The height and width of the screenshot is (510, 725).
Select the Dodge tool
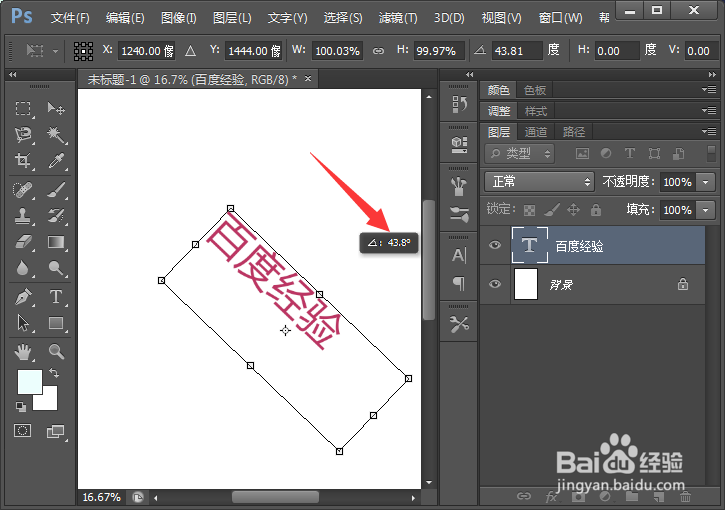tap(56, 268)
